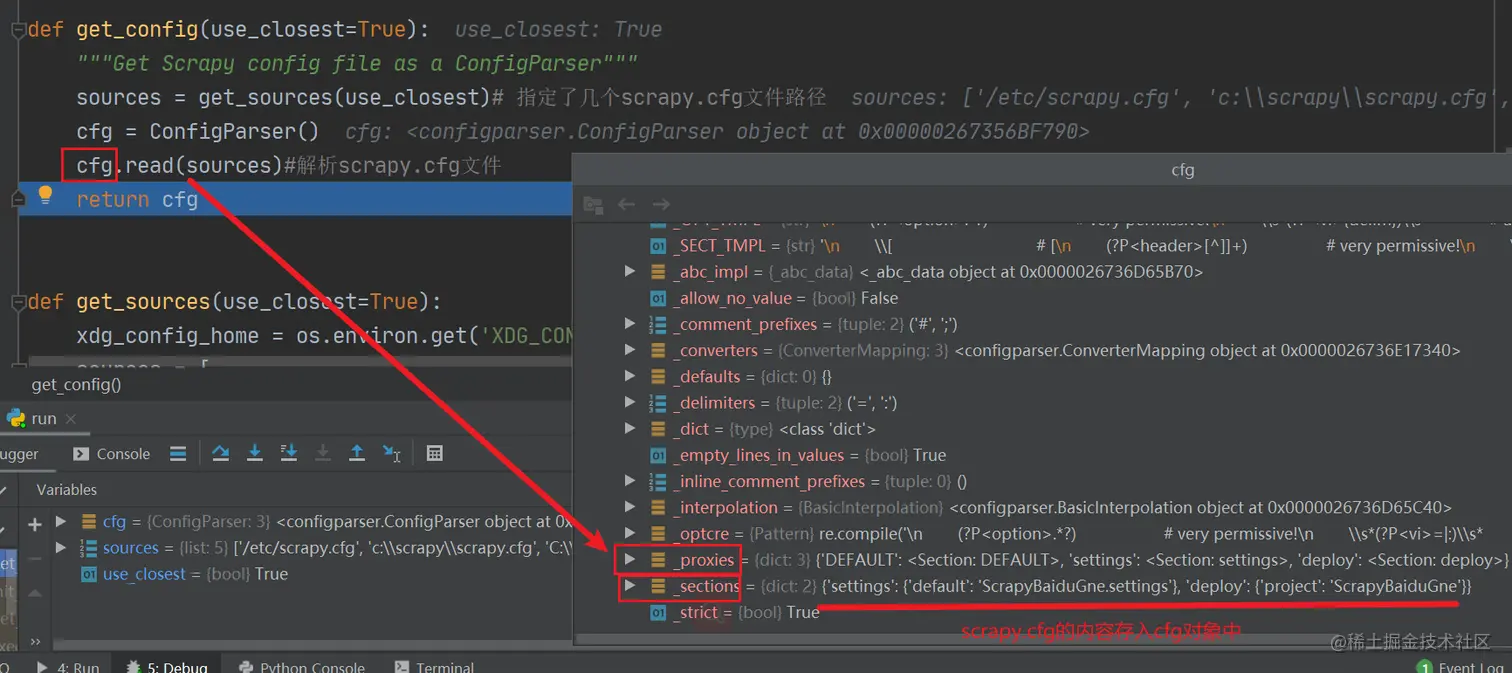
Task: Click the Python icon on run tab
Action: pos(15,418)
